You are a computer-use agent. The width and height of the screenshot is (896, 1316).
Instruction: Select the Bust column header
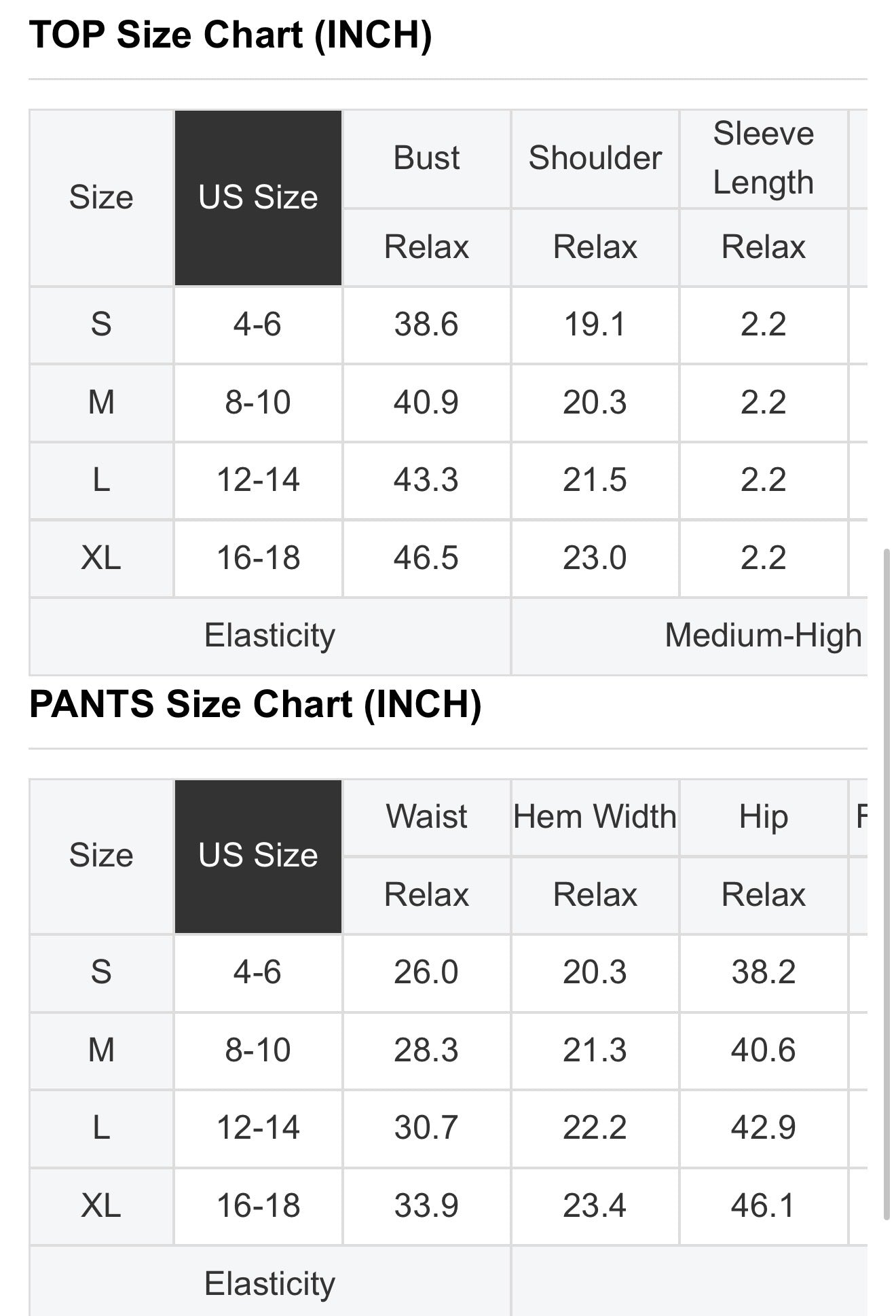tap(426, 158)
